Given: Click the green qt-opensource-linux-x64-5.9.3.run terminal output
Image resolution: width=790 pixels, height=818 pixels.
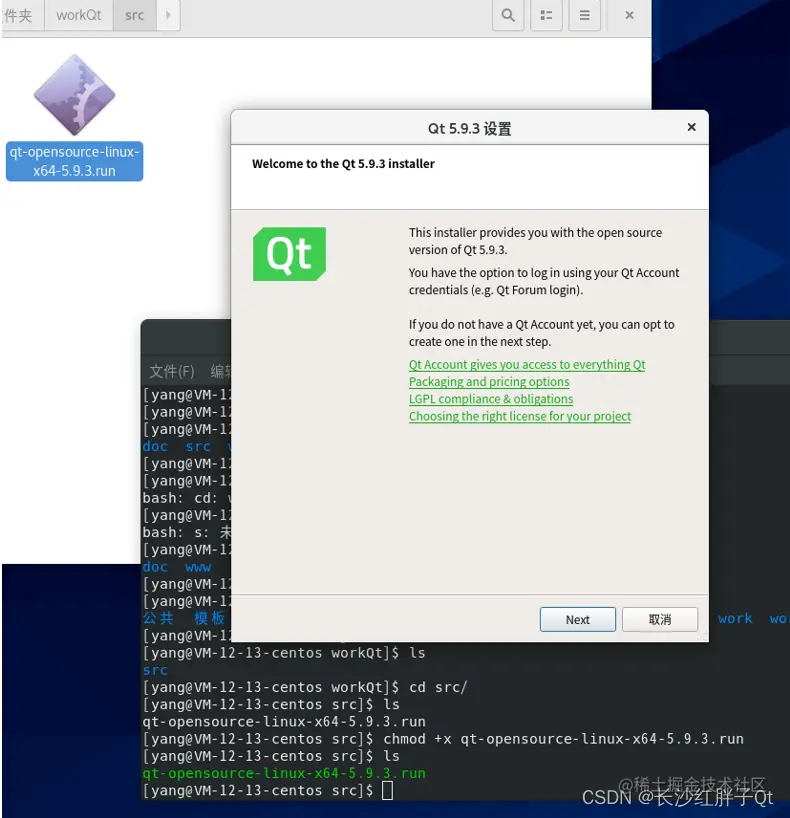Looking at the screenshot, I should 284,774.
